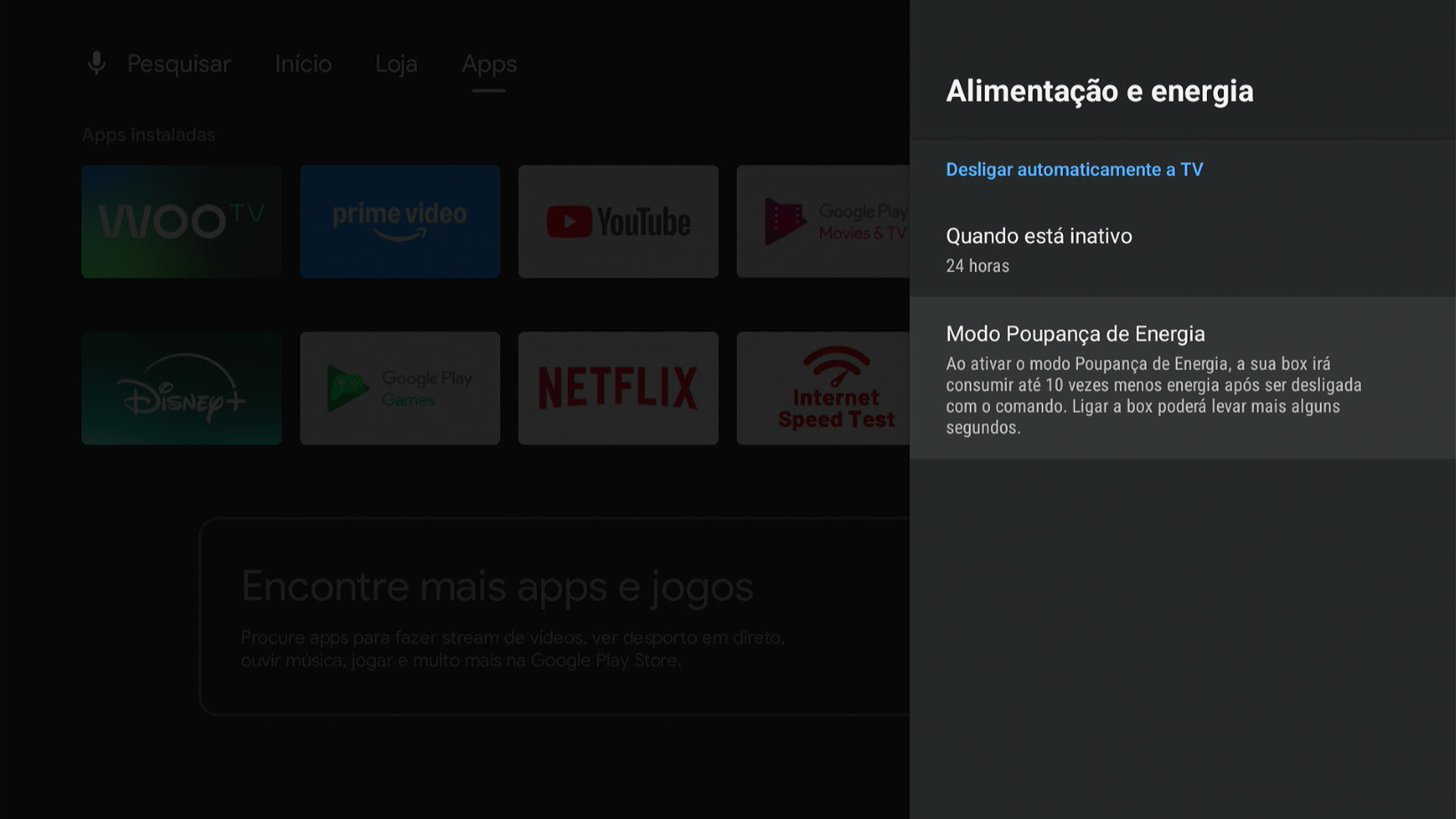Select the Modo Poupança de Energia option

[x=1182, y=378]
